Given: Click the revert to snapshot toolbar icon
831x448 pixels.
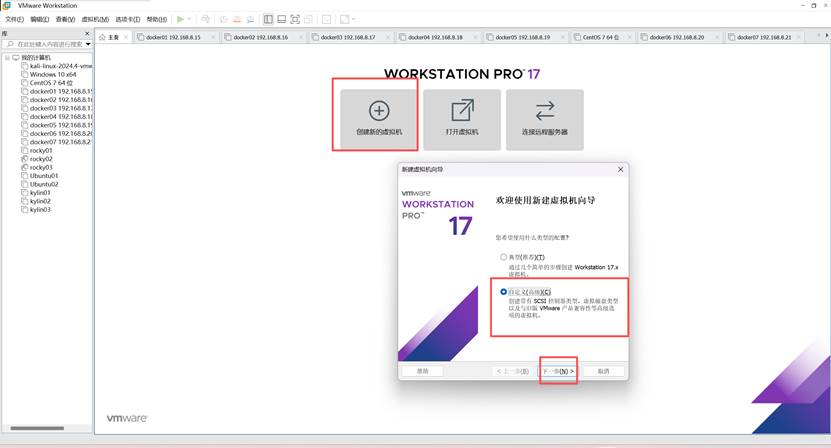Looking at the screenshot, I should pyautogui.click(x=237, y=19).
